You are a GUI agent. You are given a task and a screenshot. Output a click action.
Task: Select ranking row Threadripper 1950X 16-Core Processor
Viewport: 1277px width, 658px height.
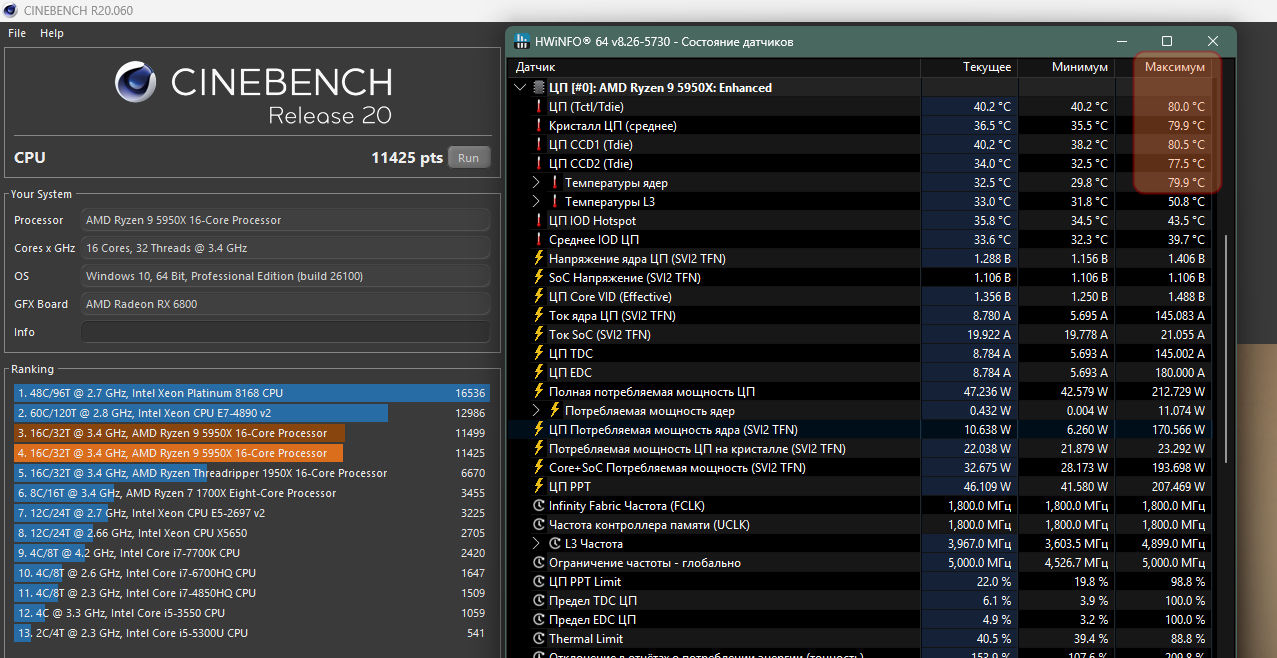point(250,473)
